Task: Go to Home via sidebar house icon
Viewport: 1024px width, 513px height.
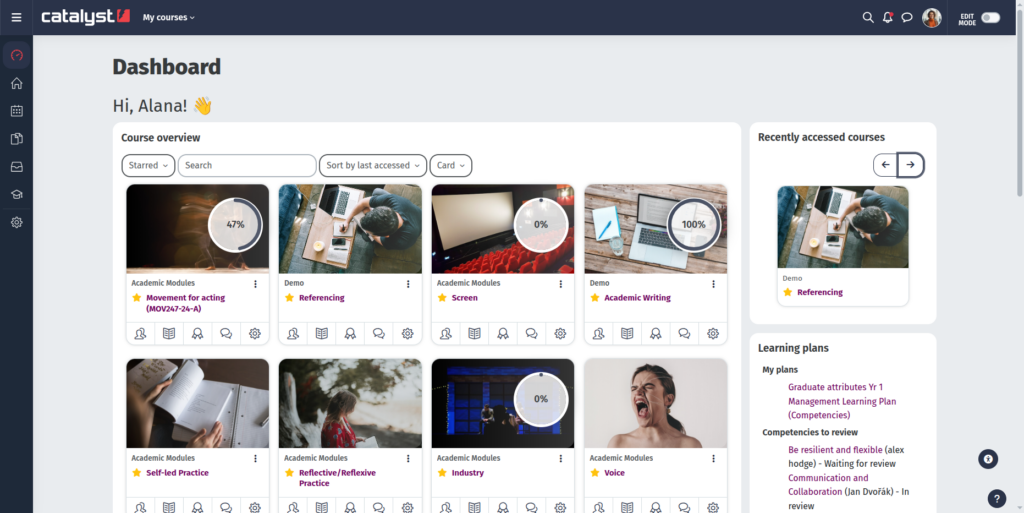Action: tap(16, 83)
